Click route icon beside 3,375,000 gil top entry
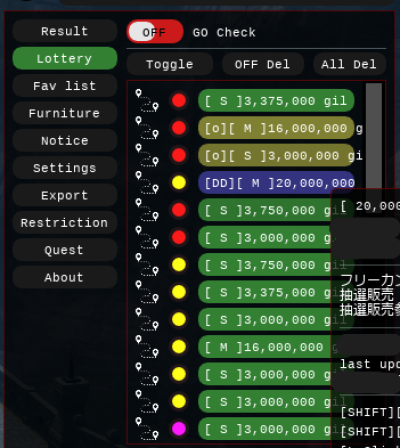 point(147,100)
